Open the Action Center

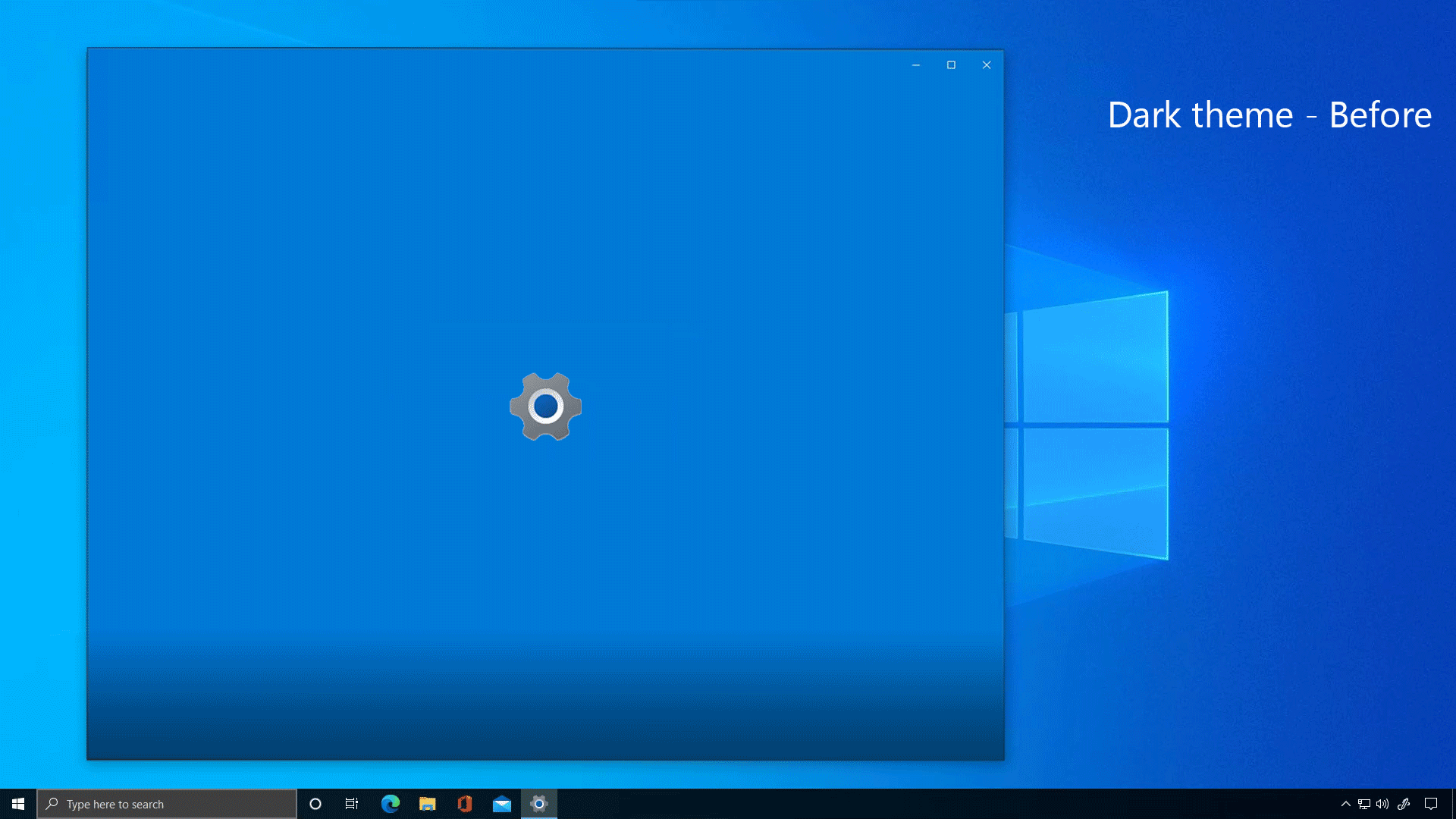[1432, 804]
